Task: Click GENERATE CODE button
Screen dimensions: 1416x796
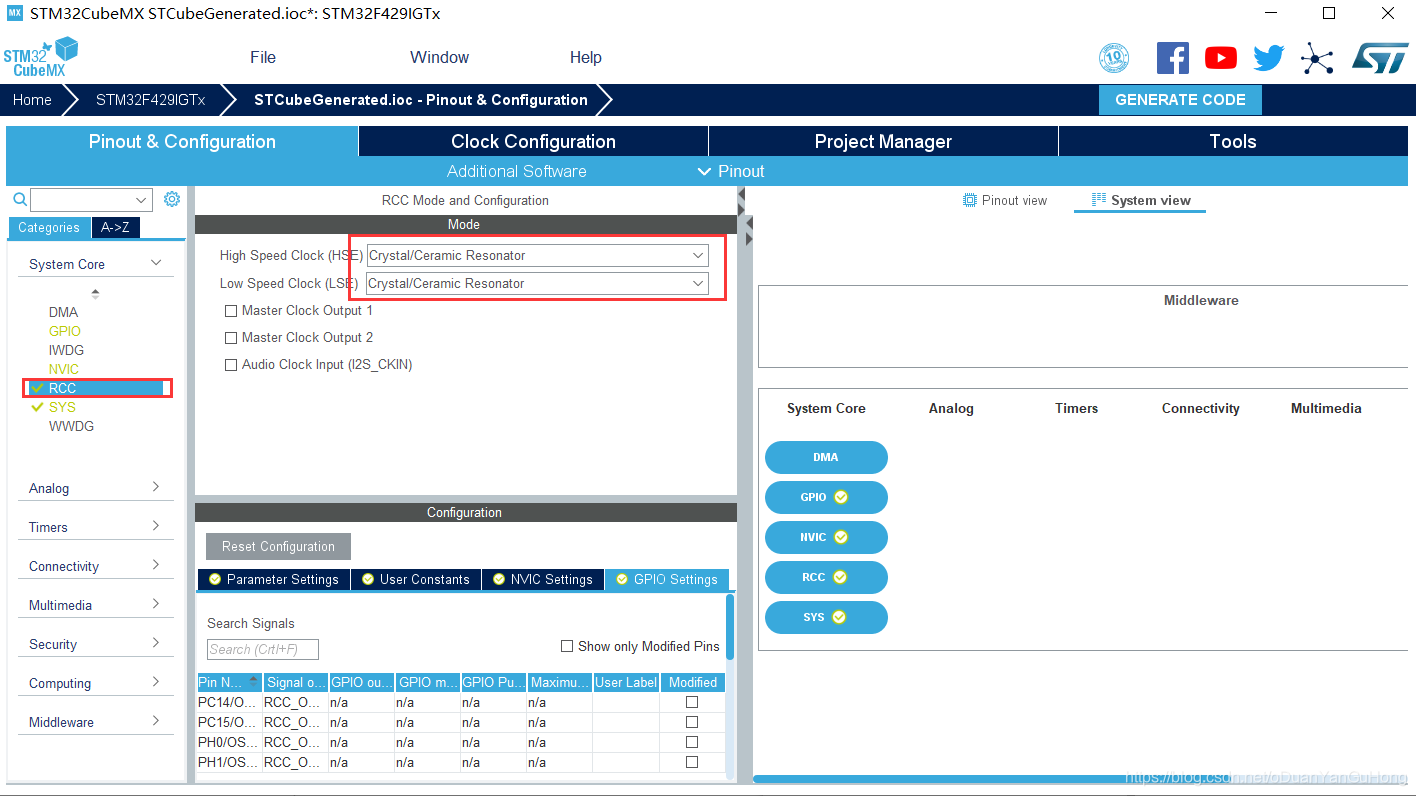Action: click(1180, 100)
